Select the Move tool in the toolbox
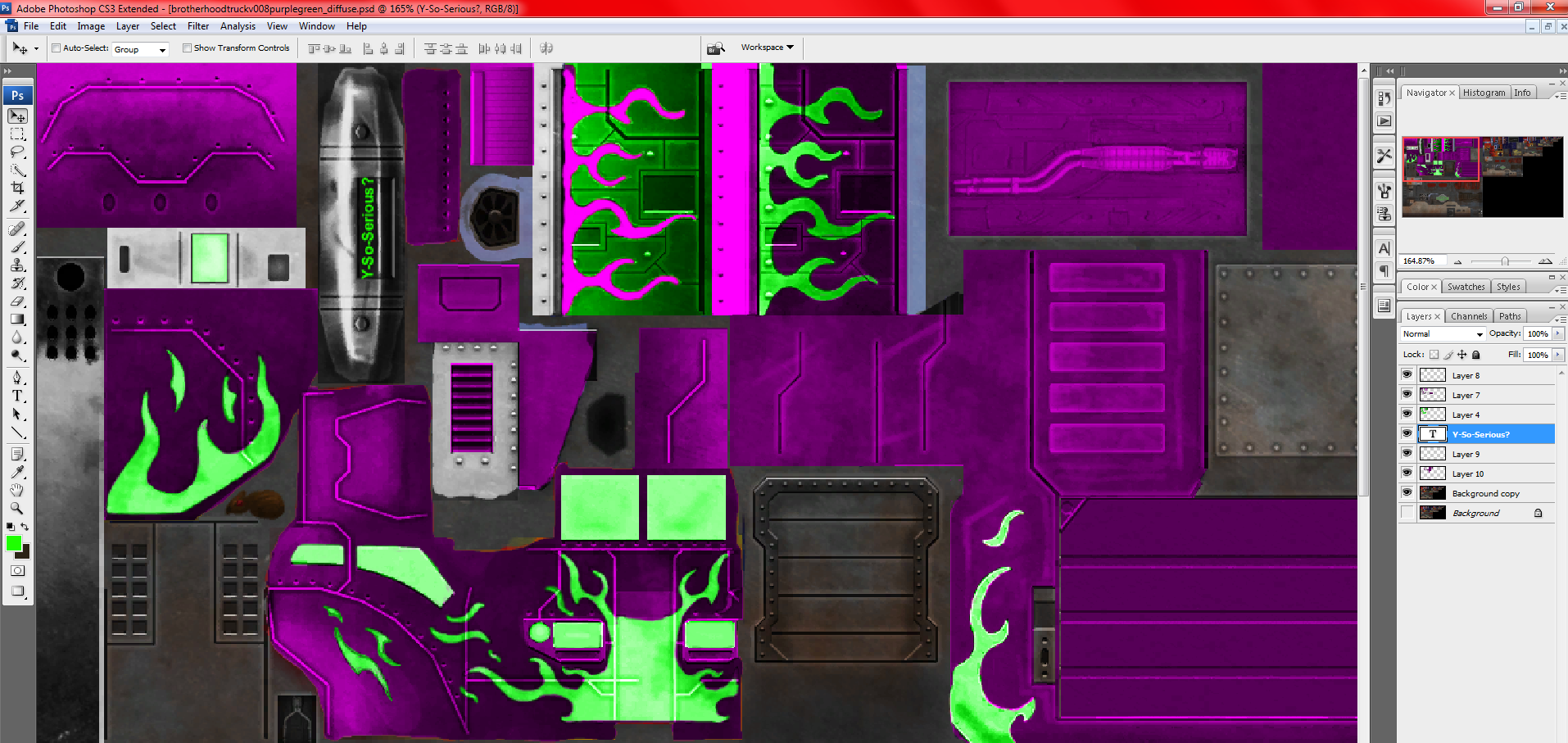 coord(17,116)
